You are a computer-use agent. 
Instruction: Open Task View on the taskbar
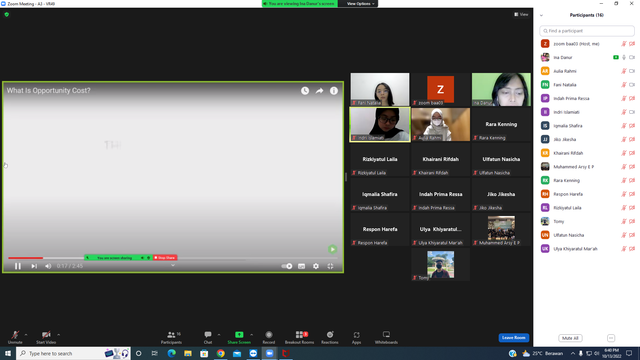155,353
